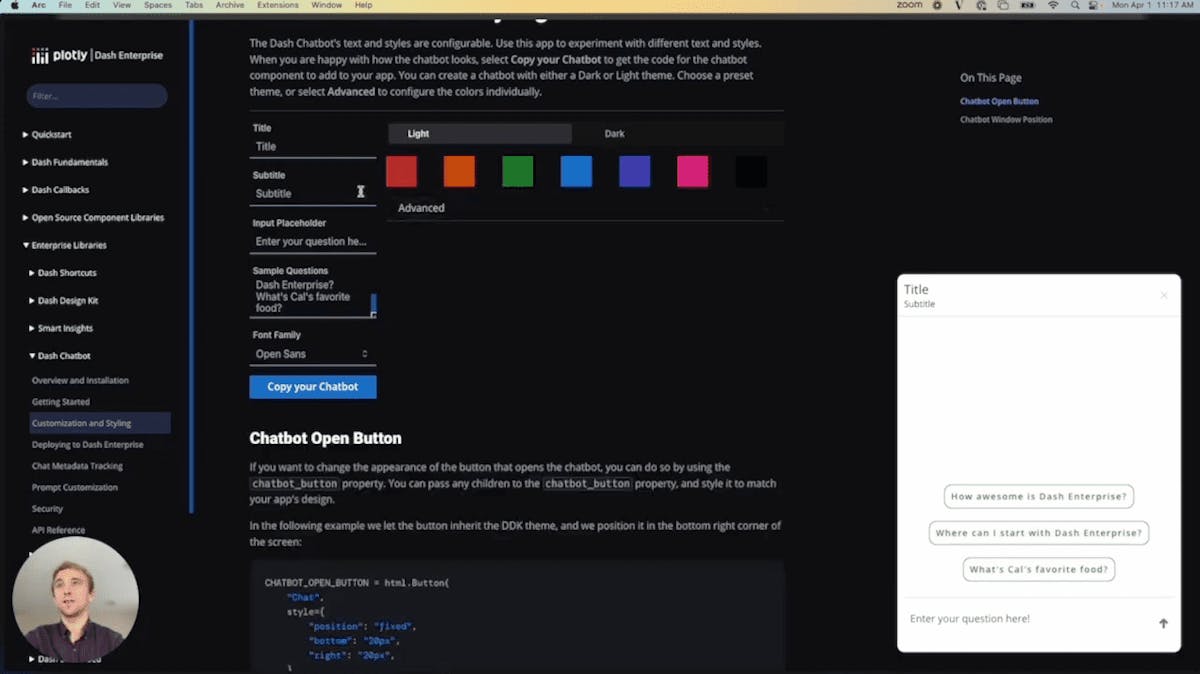Close the chatbot preview window

1164,295
